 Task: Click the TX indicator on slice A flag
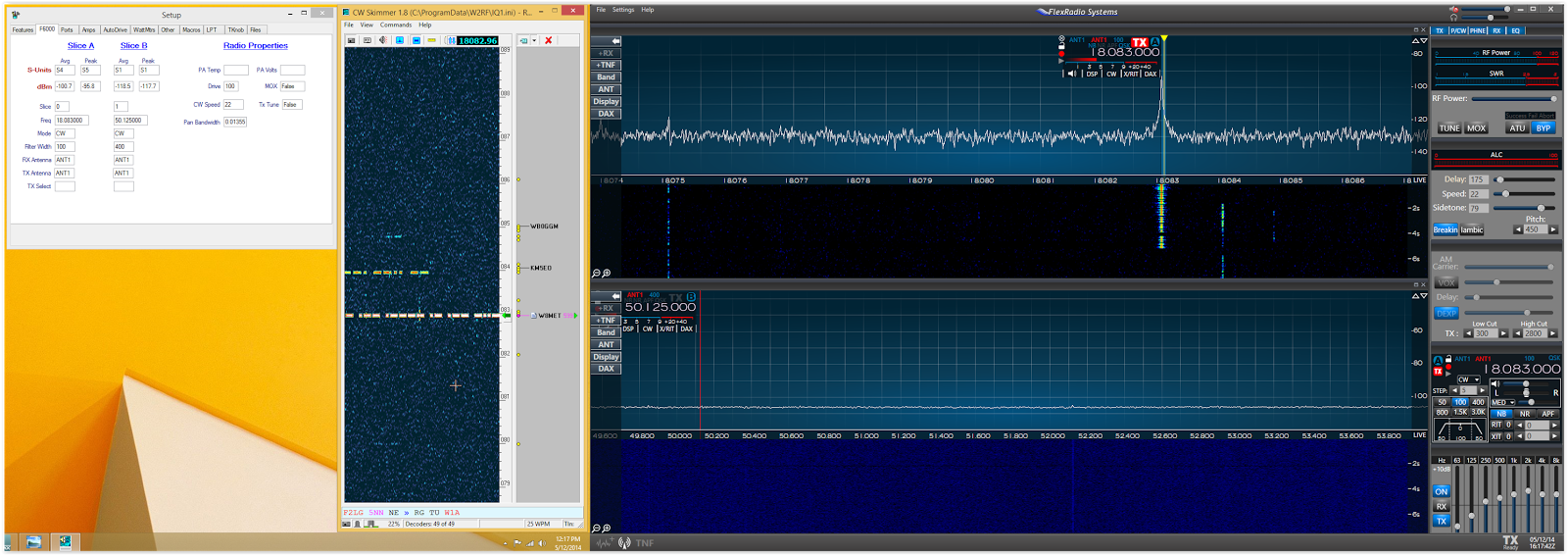click(1139, 42)
